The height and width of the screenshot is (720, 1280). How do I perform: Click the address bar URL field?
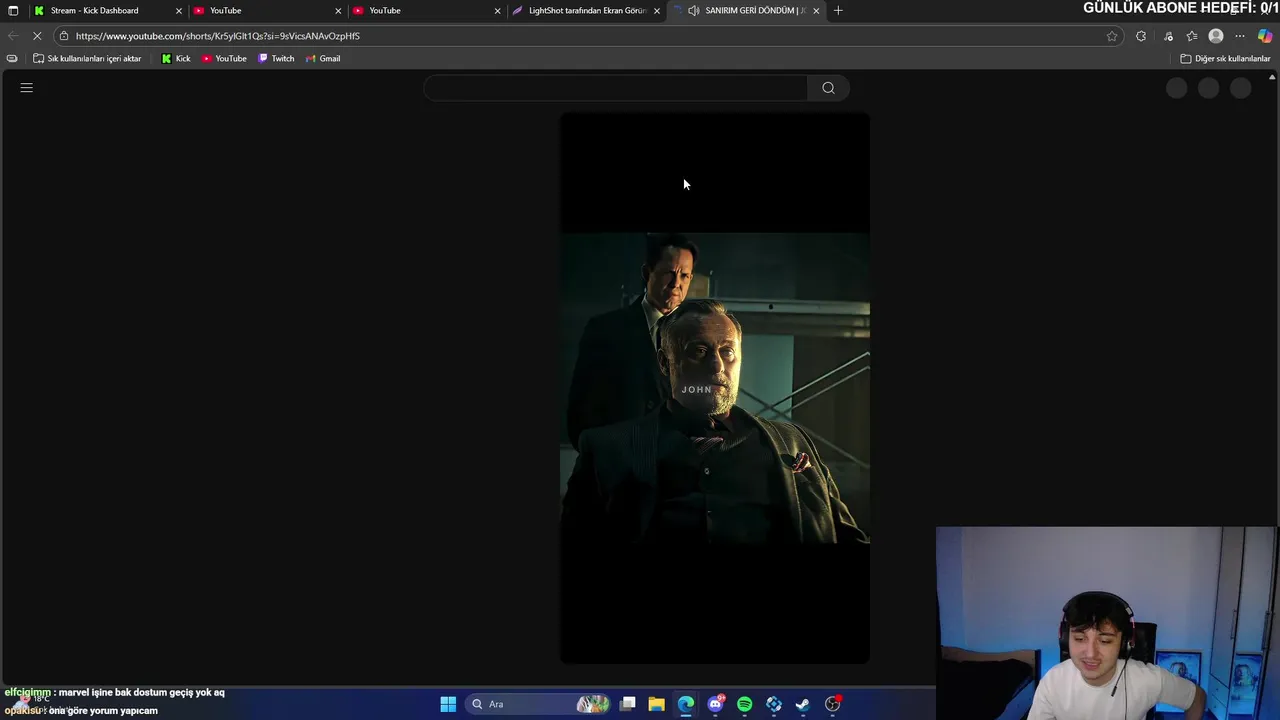tap(590, 36)
